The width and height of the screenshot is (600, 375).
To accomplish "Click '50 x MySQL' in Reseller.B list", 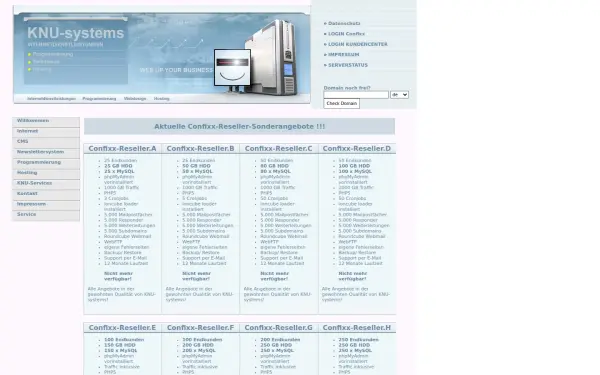I will (x=197, y=171).
